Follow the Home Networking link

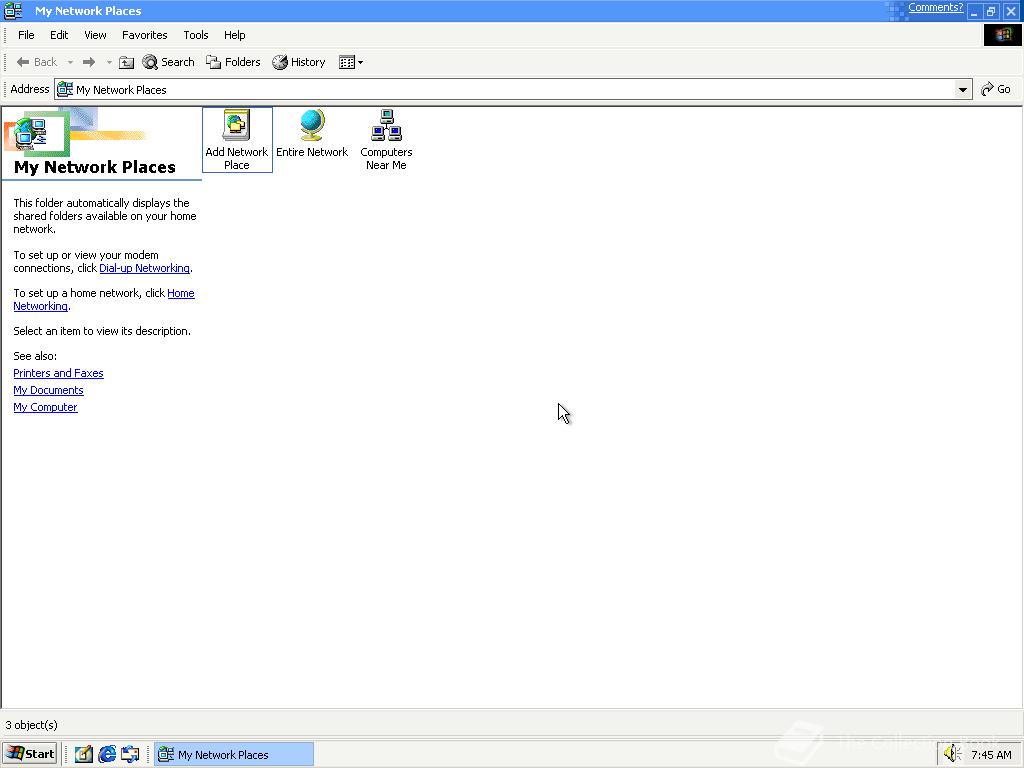coord(181,293)
